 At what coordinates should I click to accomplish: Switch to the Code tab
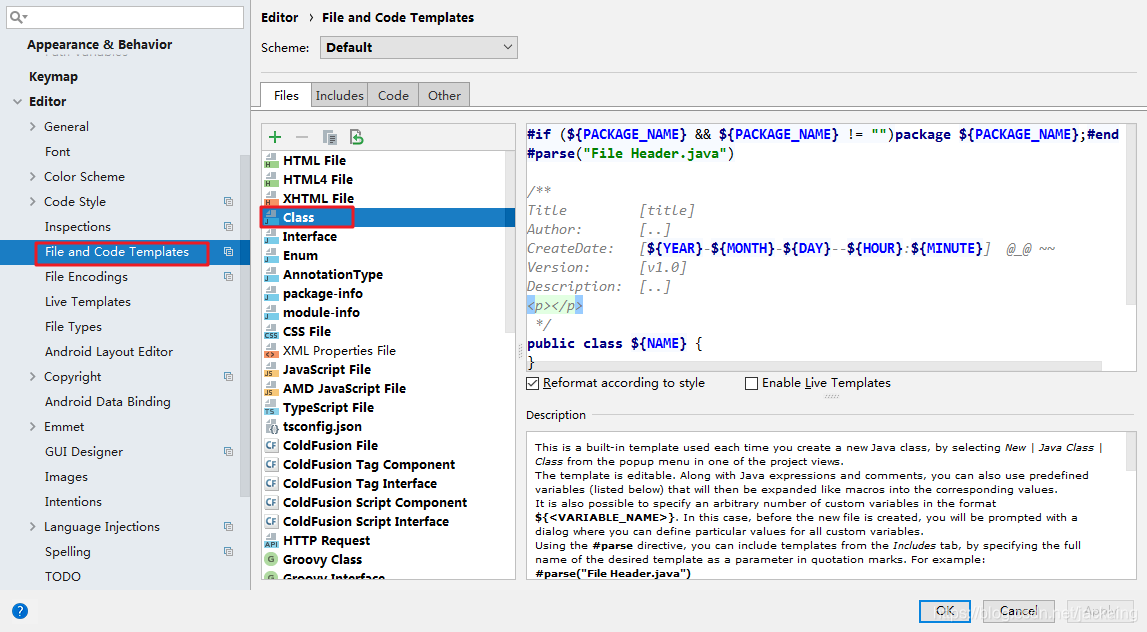tap(393, 95)
